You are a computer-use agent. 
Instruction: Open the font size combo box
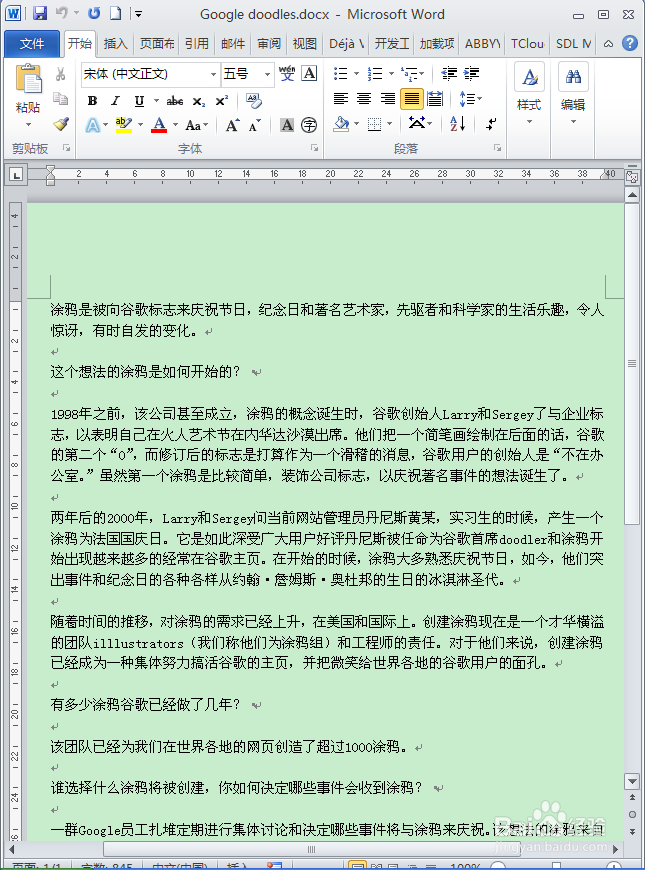coord(246,74)
